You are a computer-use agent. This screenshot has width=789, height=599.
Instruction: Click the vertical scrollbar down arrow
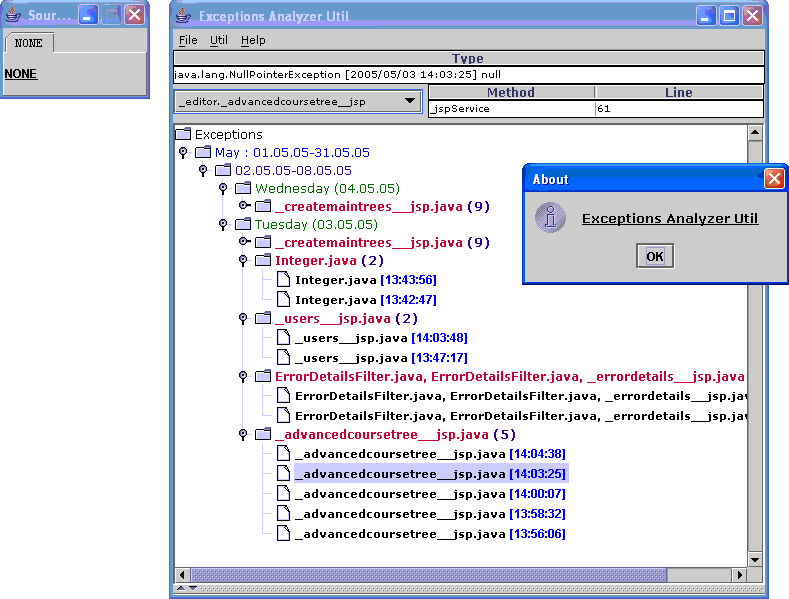(754, 559)
